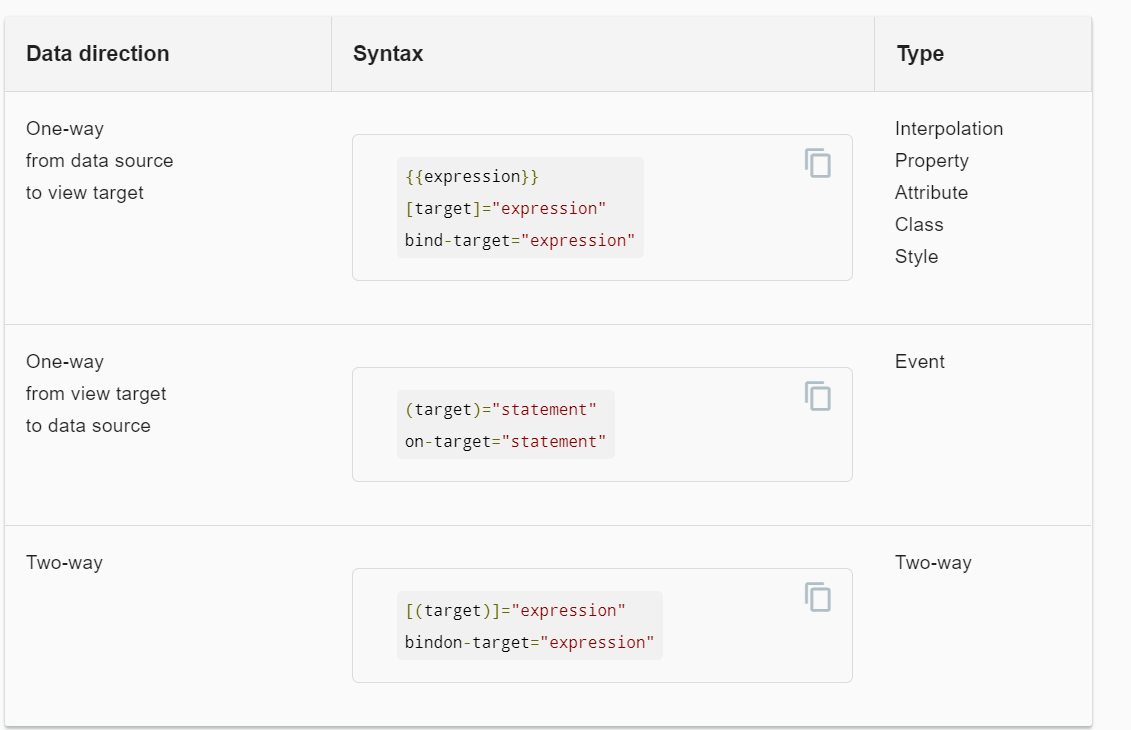The image size is (1131, 730).
Task: Click the "Interpolation" type text
Action: pyautogui.click(x=949, y=129)
